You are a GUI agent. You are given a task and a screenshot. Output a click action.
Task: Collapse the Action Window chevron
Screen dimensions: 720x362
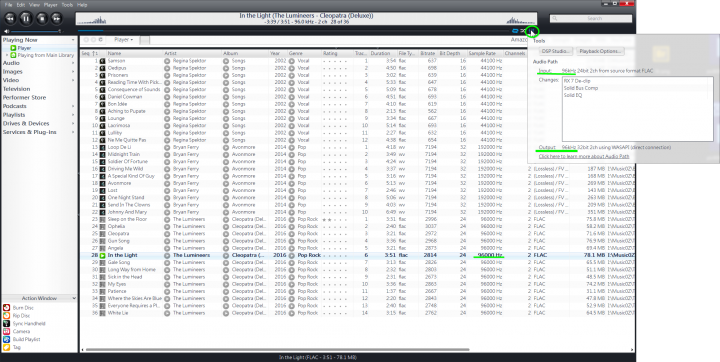[x=74, y=298]
